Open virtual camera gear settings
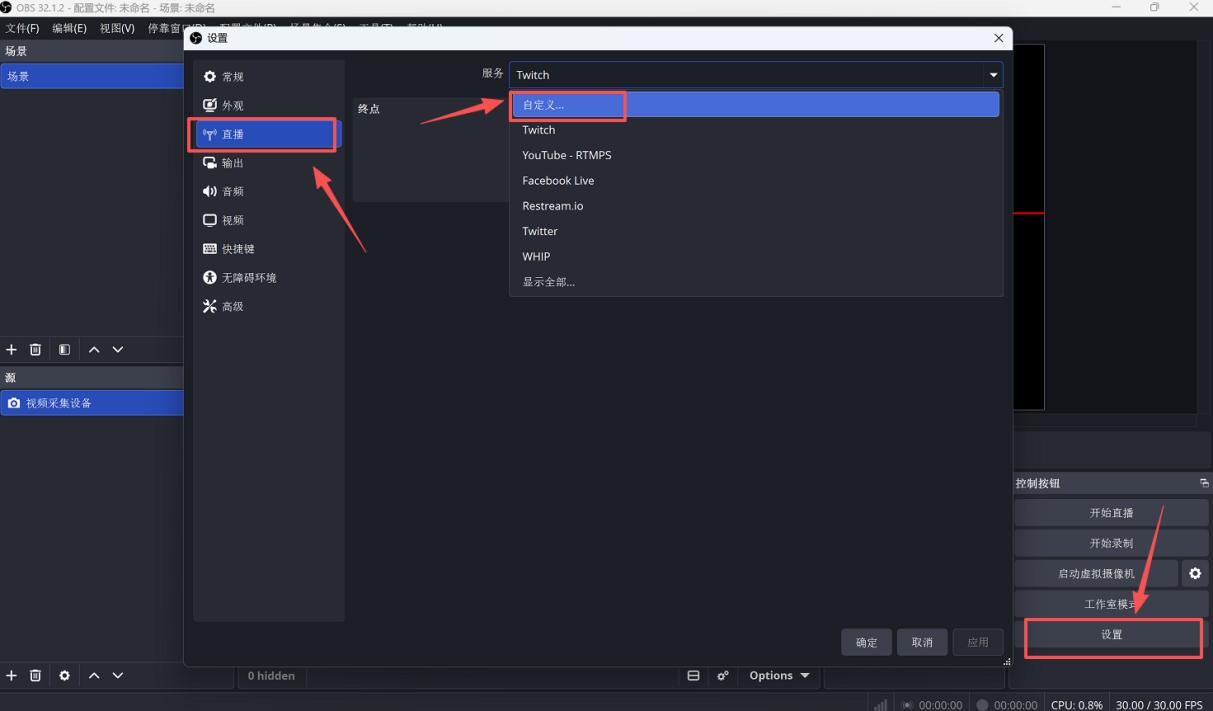 1195,574
